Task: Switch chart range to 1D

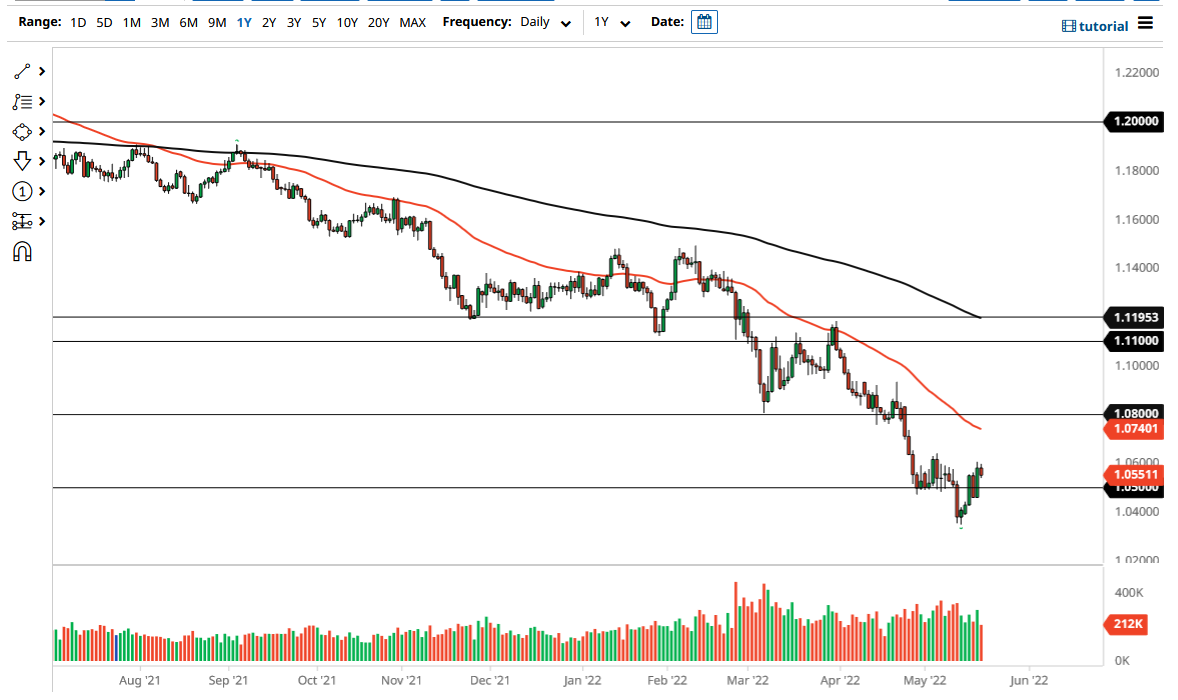Action: [77, 20]
